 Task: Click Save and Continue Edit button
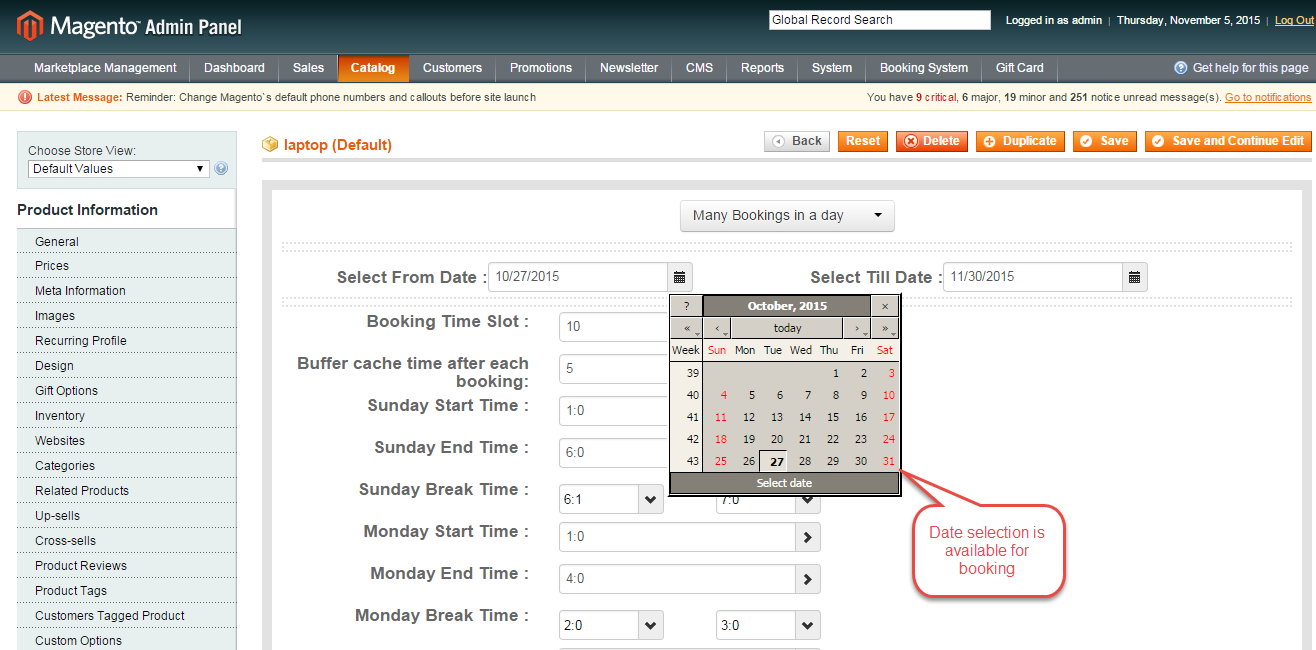[1228, 141]
